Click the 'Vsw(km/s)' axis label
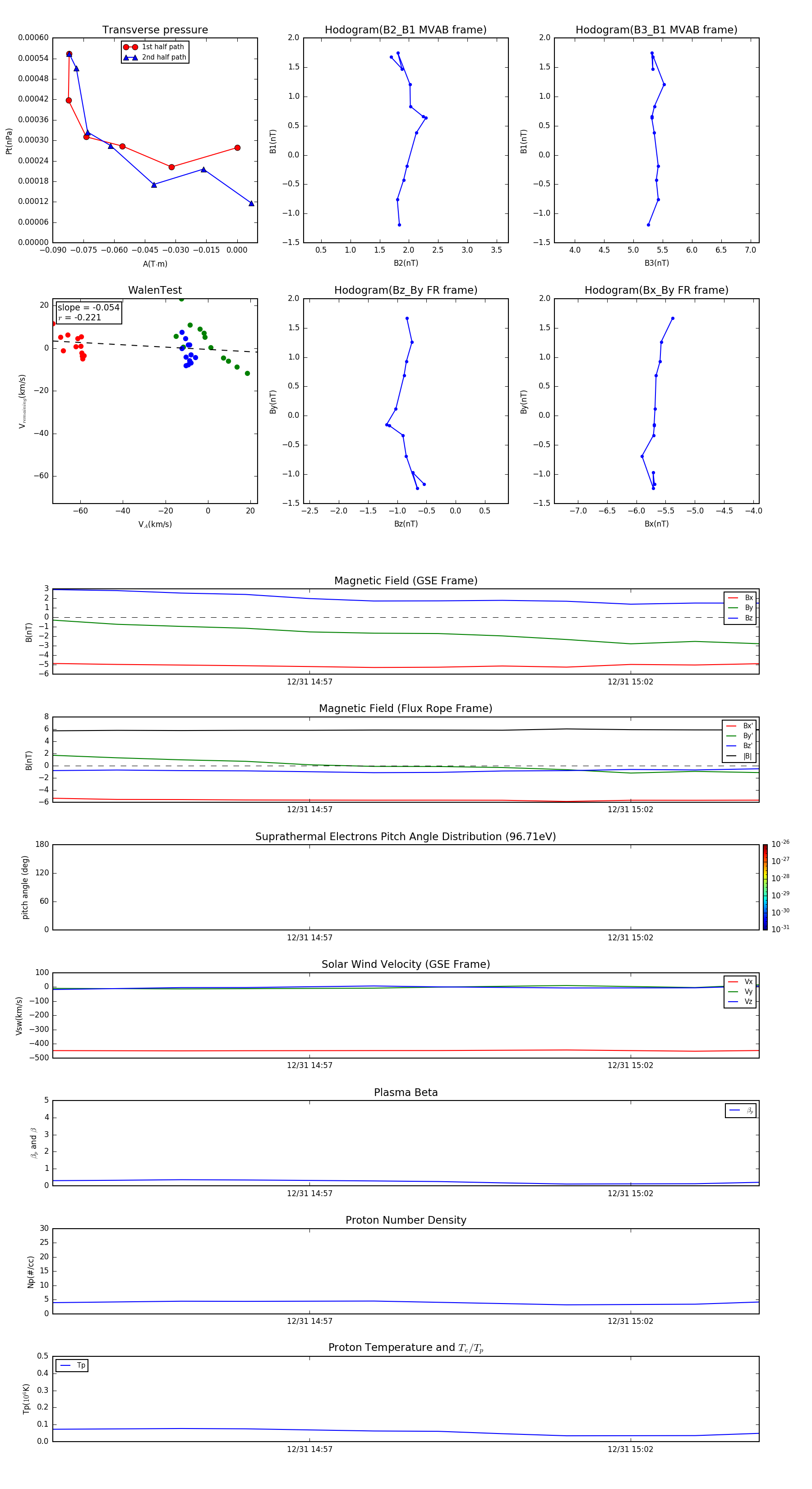Screen dimensions: 812x1489 click(x=18, y=1016)
